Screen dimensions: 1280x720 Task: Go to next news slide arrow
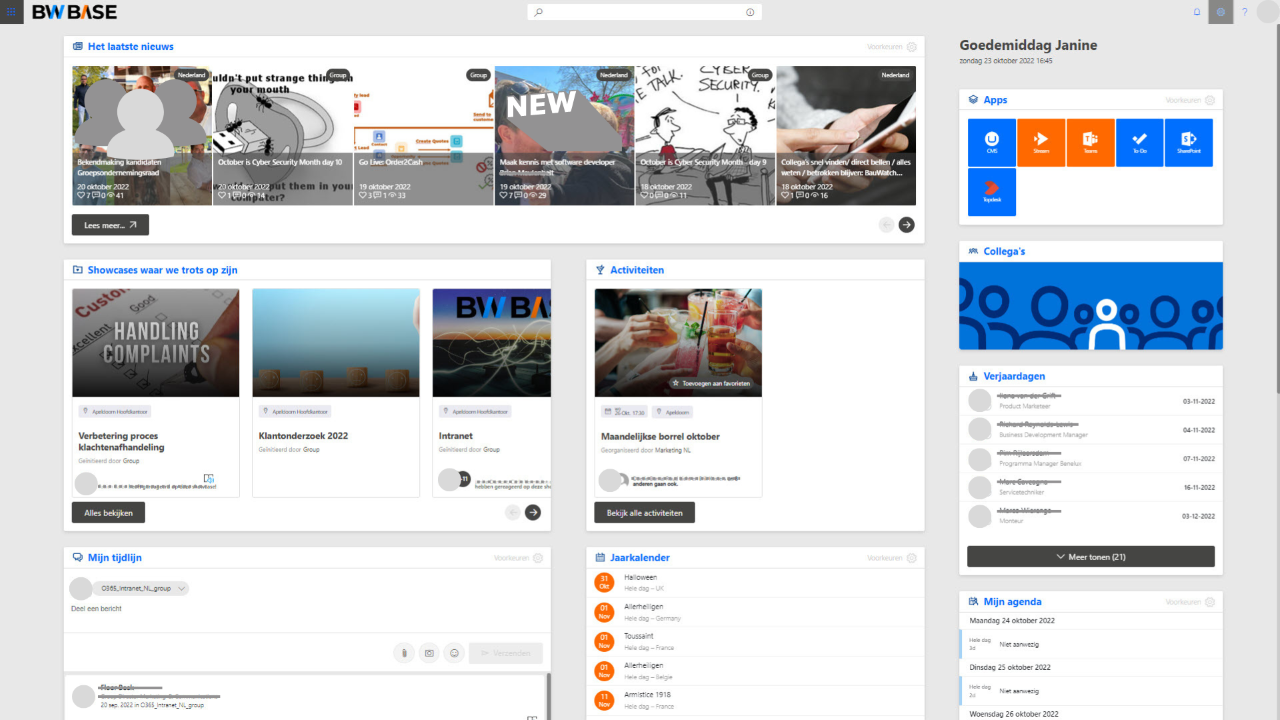(x=906, y=225)
